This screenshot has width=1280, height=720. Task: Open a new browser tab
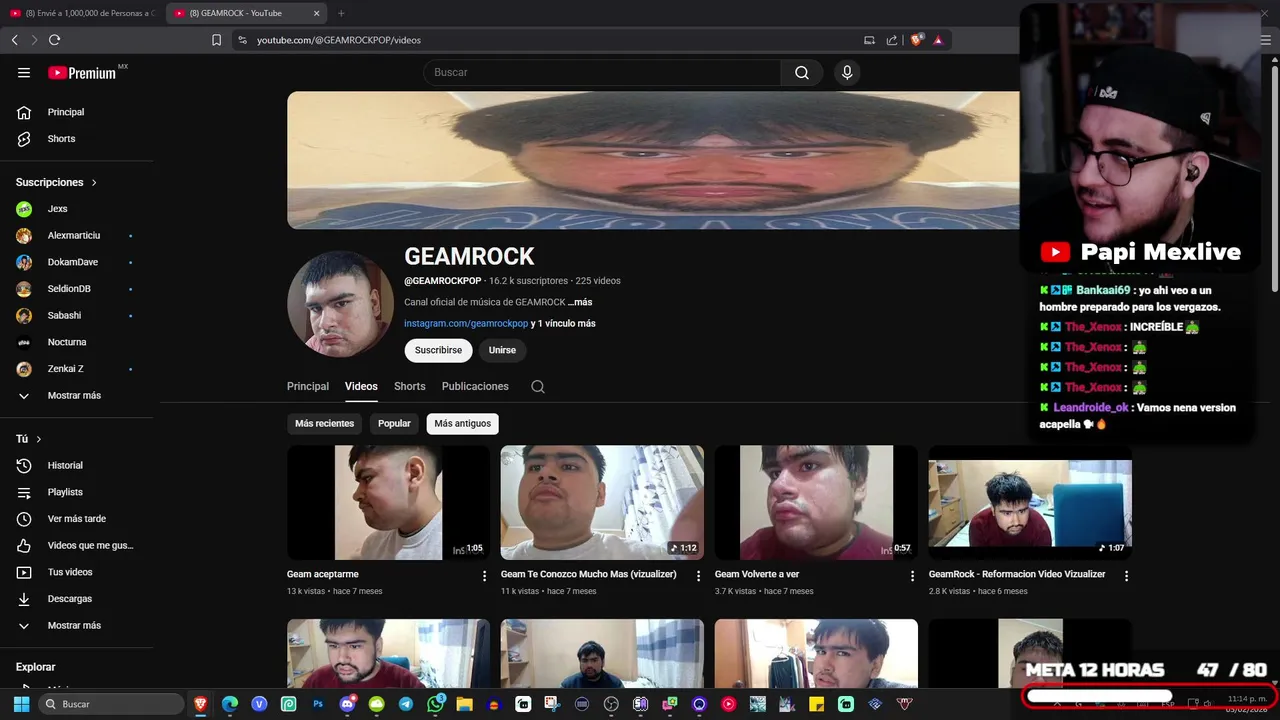[341, 13]
